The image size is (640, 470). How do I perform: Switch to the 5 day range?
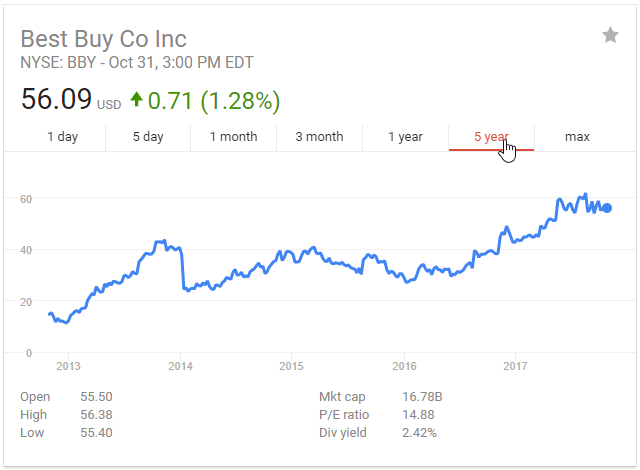coord(148,137)
